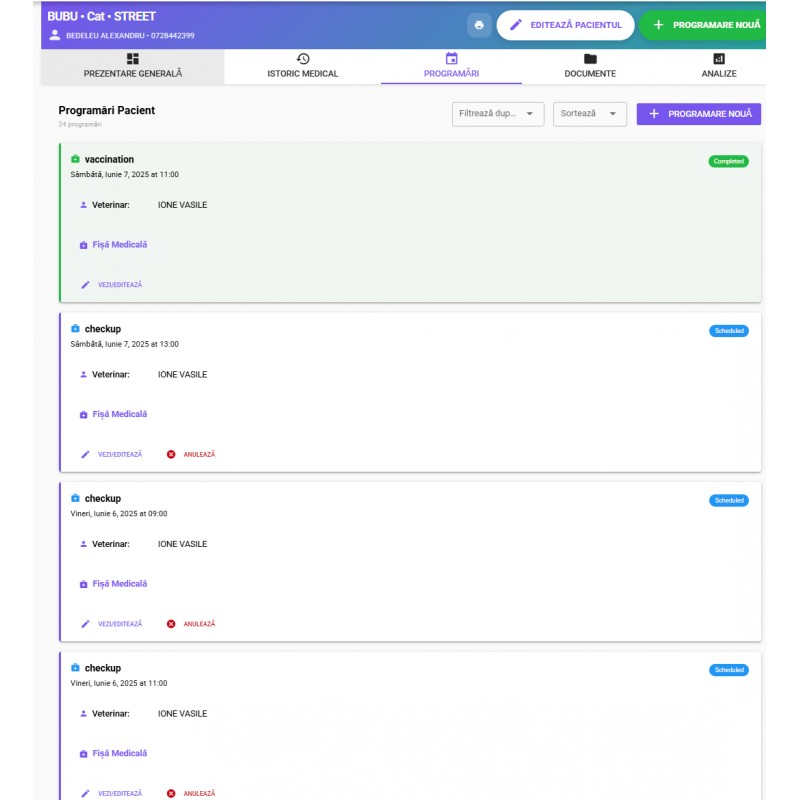
Task: Open the Analize tab
Action: click(718, 66)
